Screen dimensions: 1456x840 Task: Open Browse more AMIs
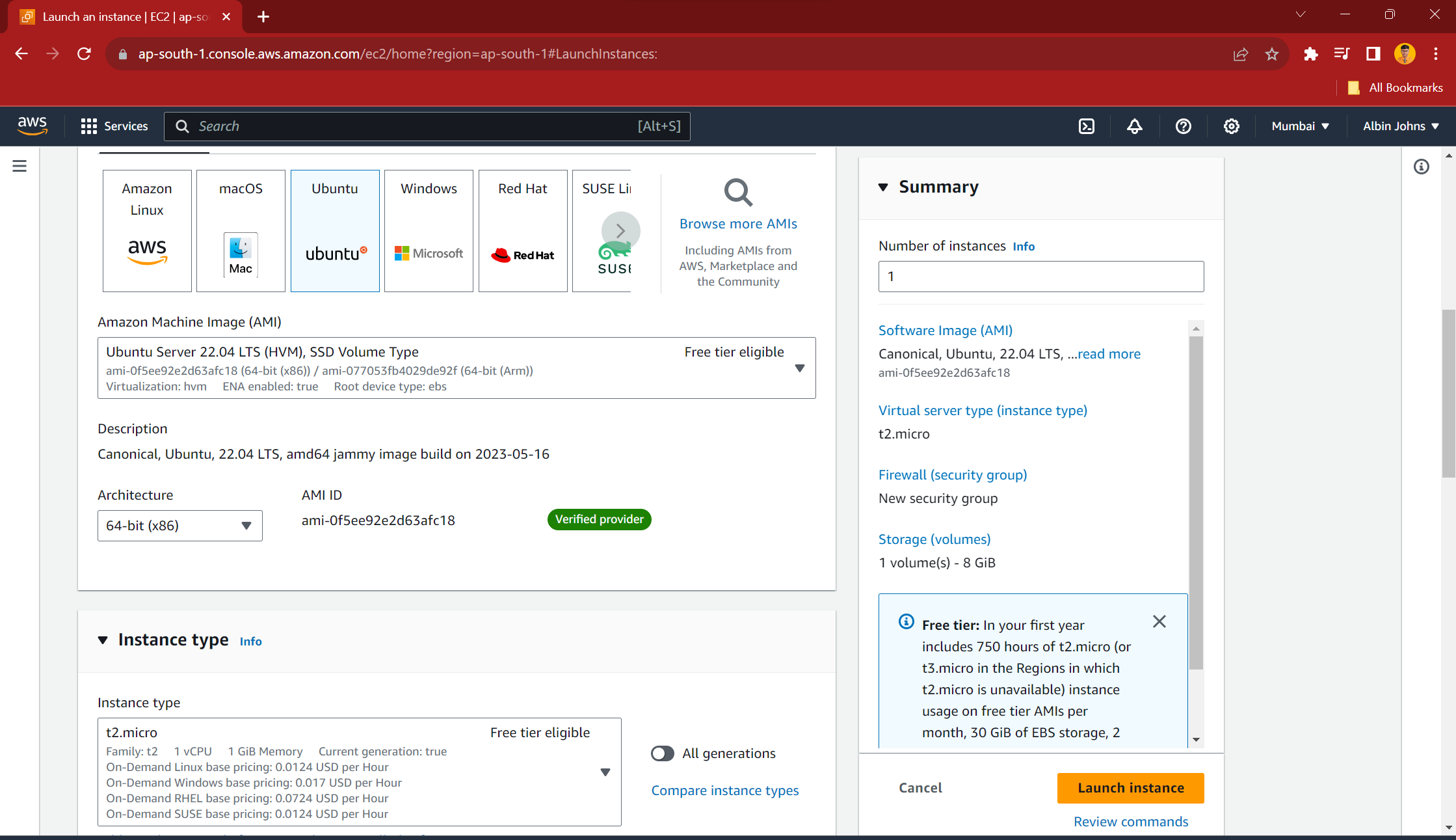click(x=738, y=223)
